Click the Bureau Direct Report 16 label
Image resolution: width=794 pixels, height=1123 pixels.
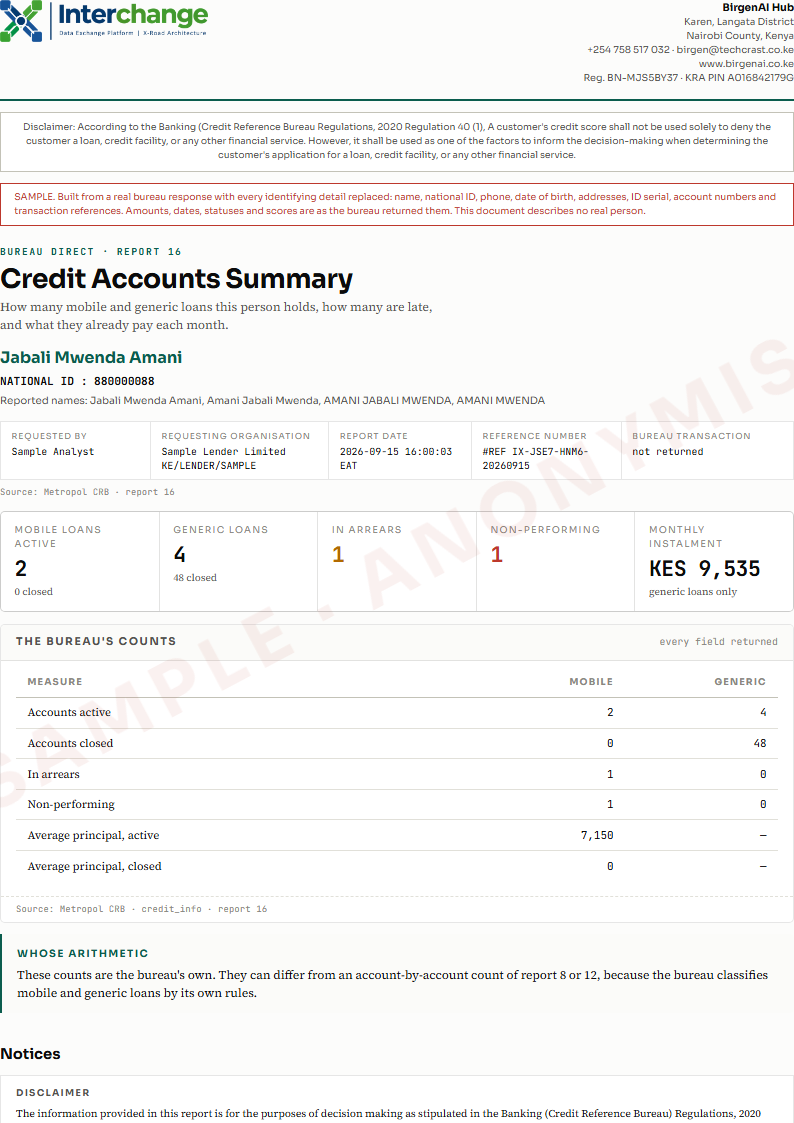point(91,251)
